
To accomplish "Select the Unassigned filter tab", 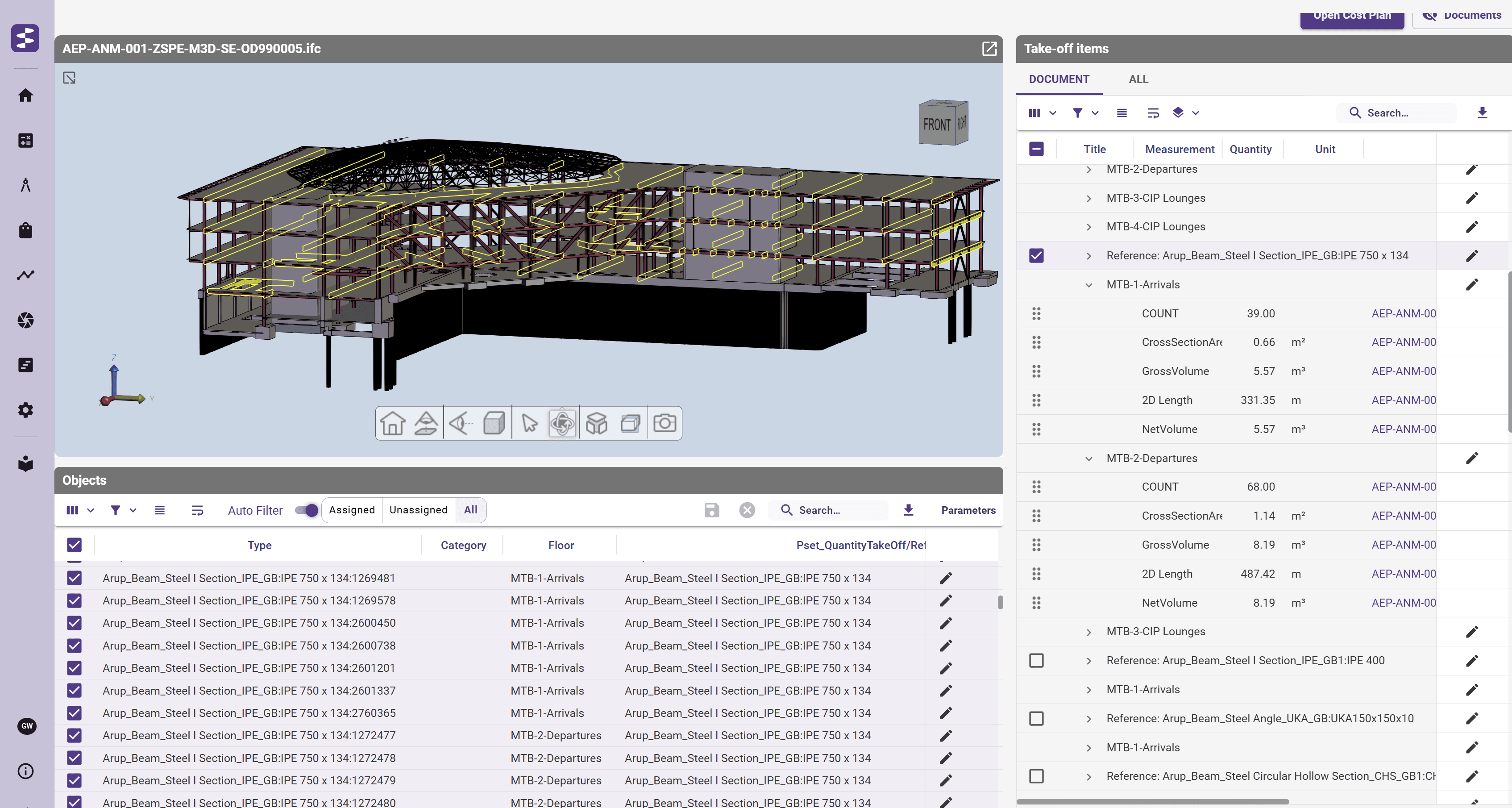I will pos(418,510).
